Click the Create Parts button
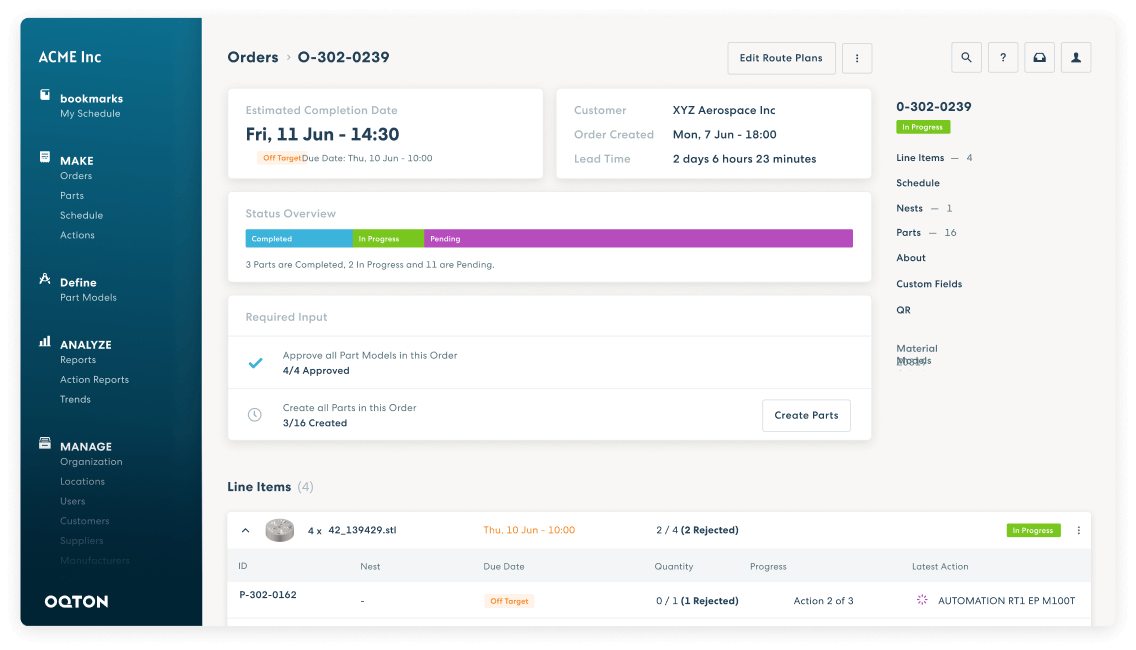This screenshot has height=650, width=1136. [806, 415]
